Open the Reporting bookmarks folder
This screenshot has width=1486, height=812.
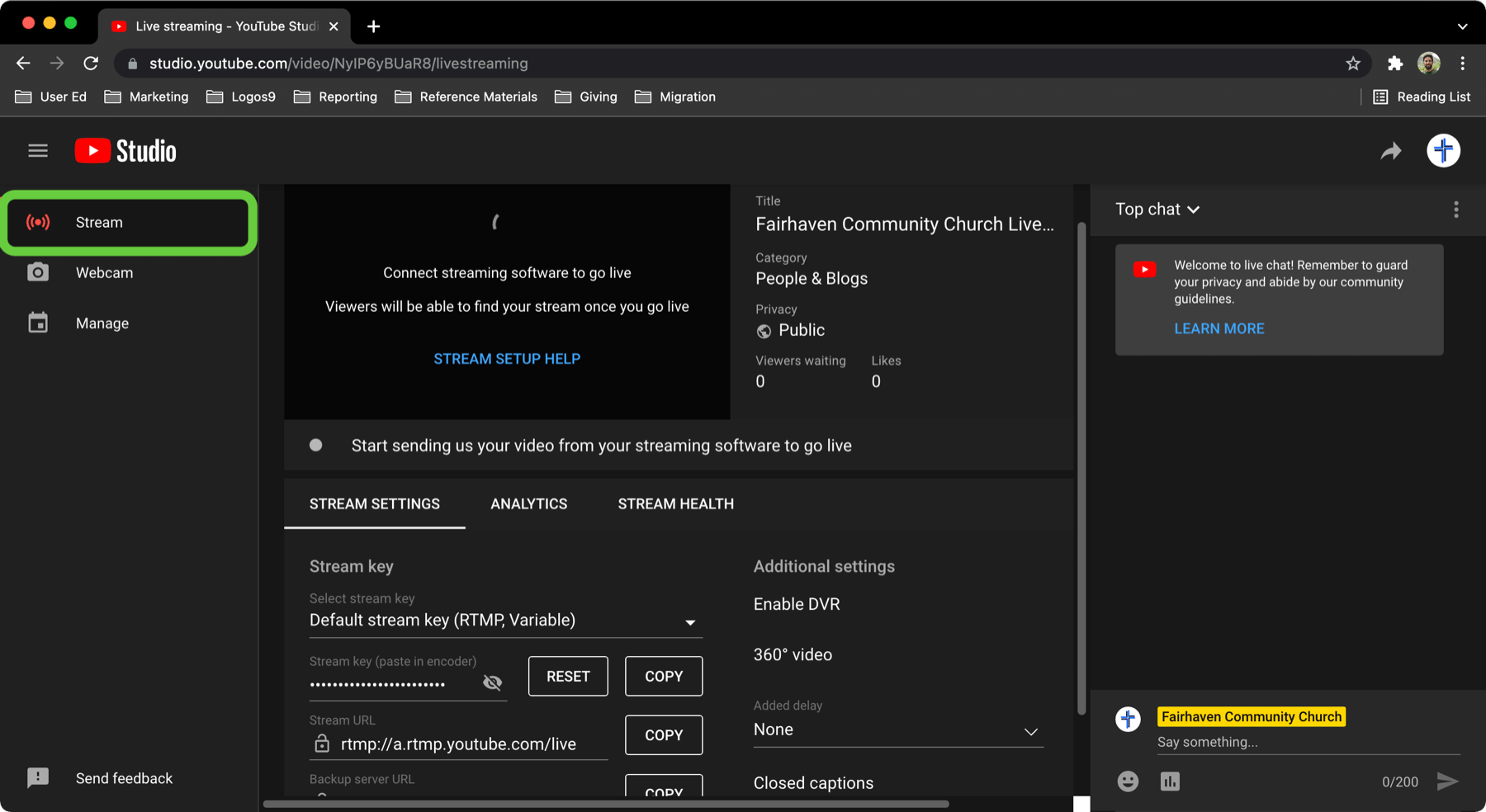coord(335,97)
